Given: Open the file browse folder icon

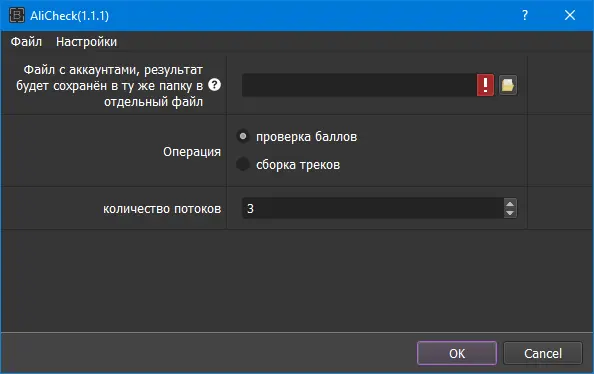Looking at the screenshot, I should pyautogui.click(x=508, y=85).
